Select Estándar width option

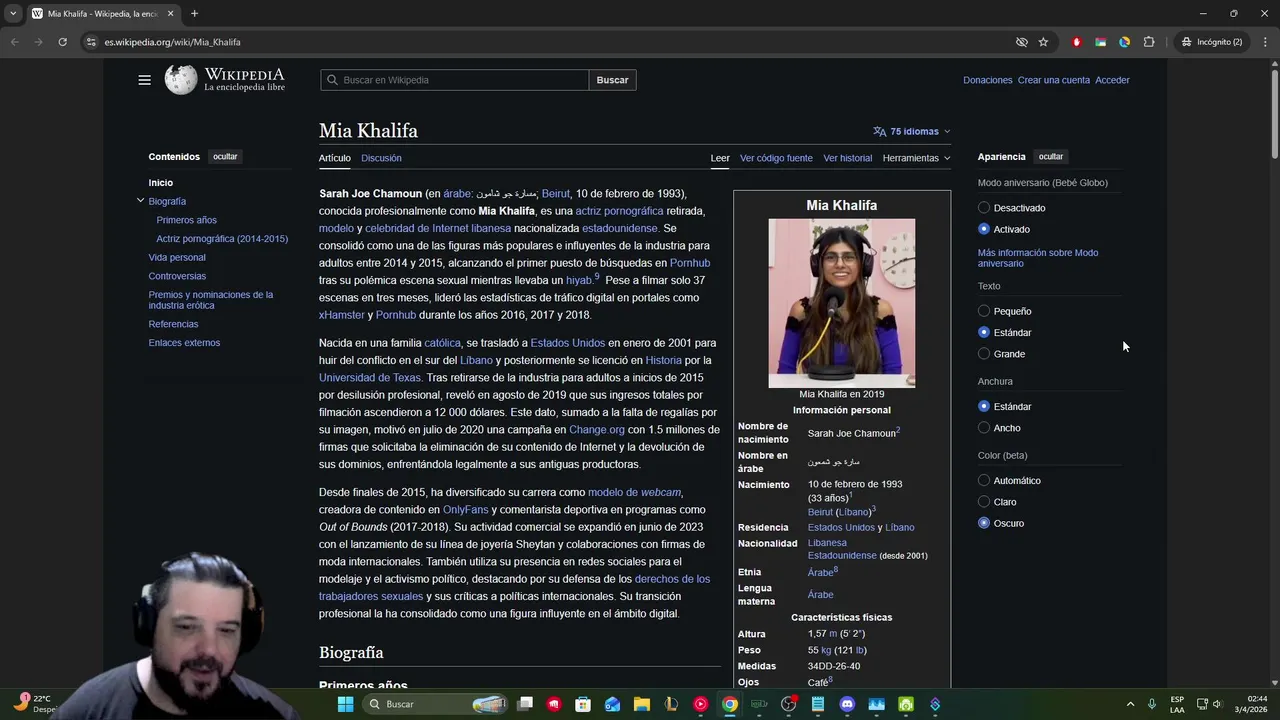pos(984,407)
